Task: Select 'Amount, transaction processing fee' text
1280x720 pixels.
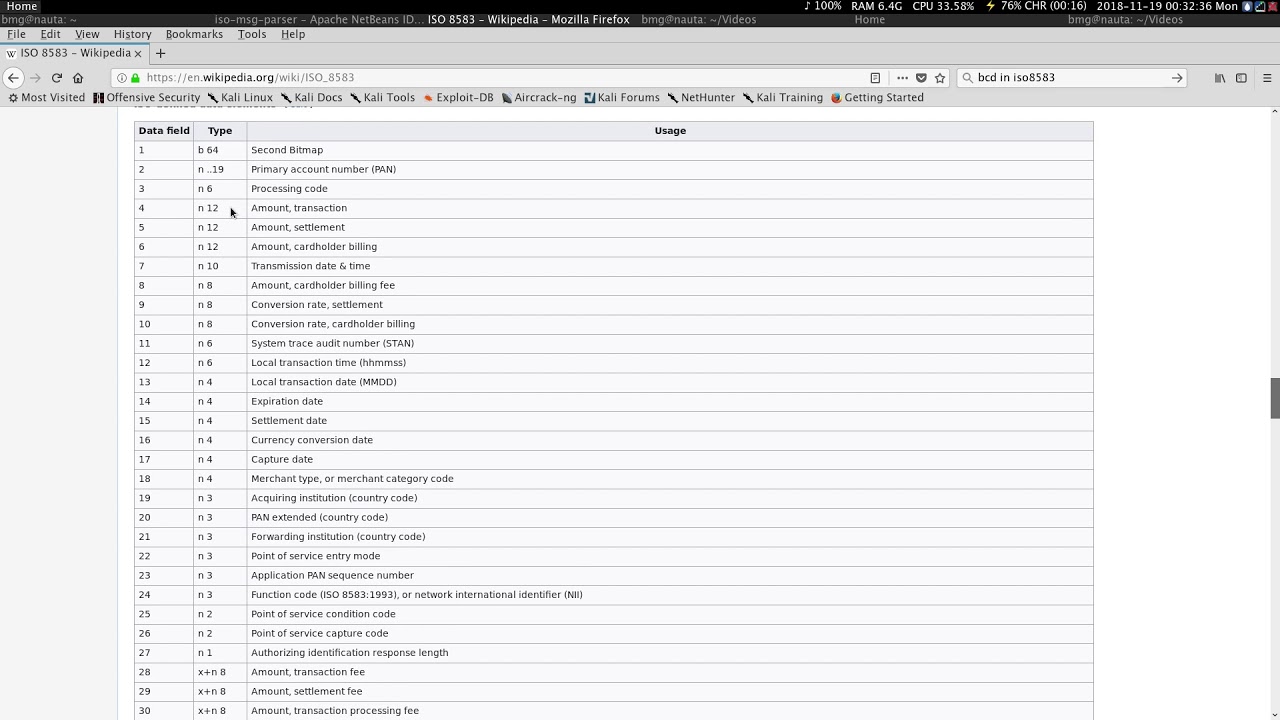Action: (x=335, y=711)
